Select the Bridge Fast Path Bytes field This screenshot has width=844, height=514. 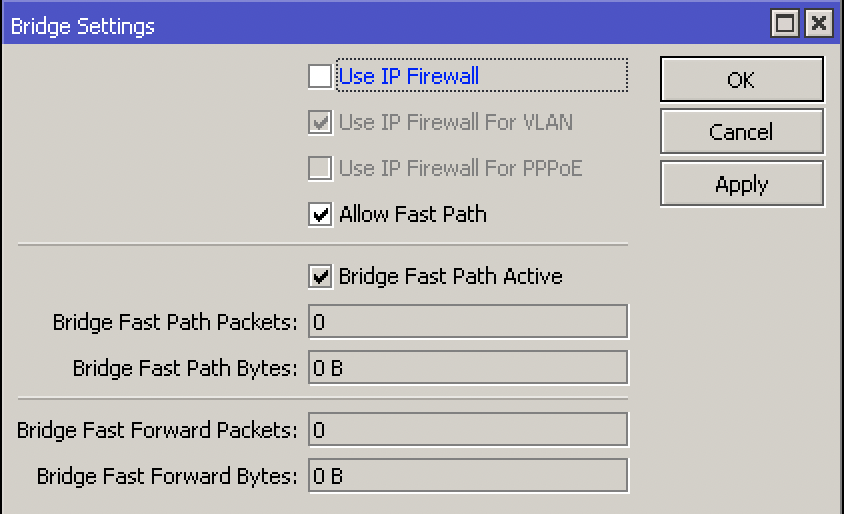tap(467, 368)
